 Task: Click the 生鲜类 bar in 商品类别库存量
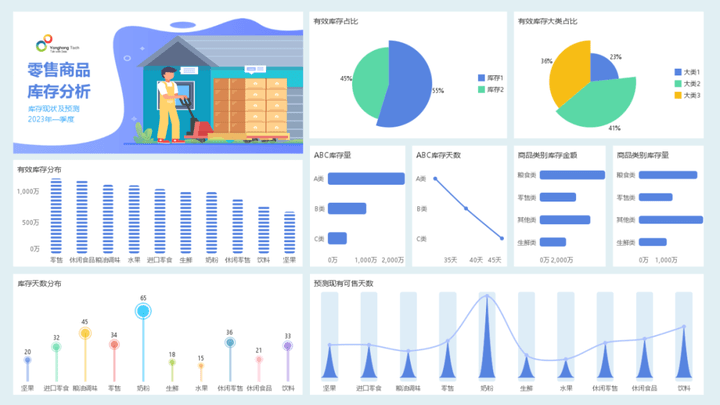(x=652, y=242)
